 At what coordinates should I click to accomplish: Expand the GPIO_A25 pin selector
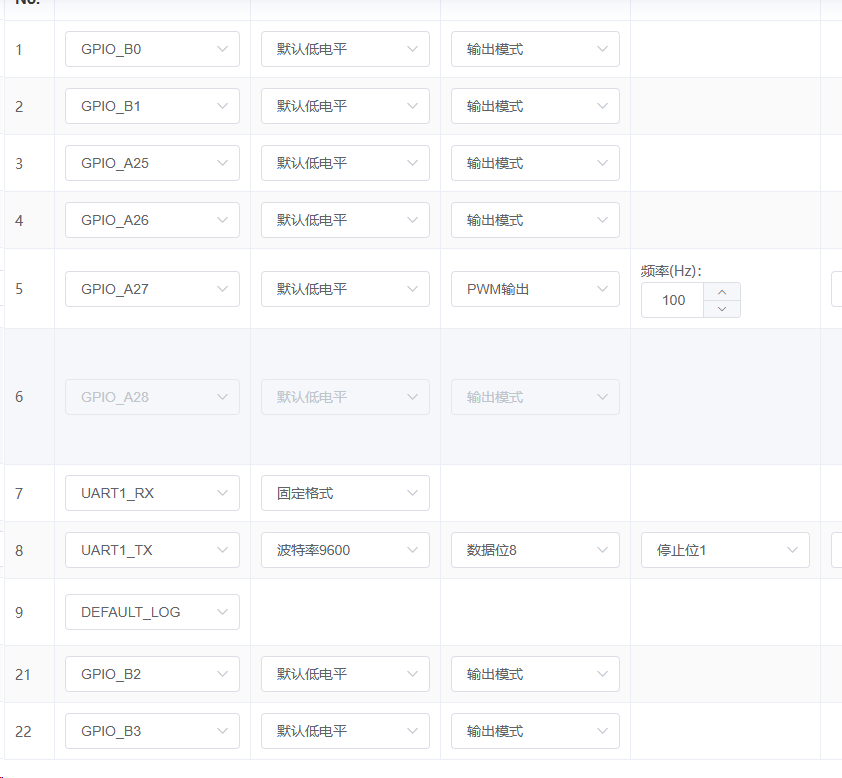pos(152,163)
